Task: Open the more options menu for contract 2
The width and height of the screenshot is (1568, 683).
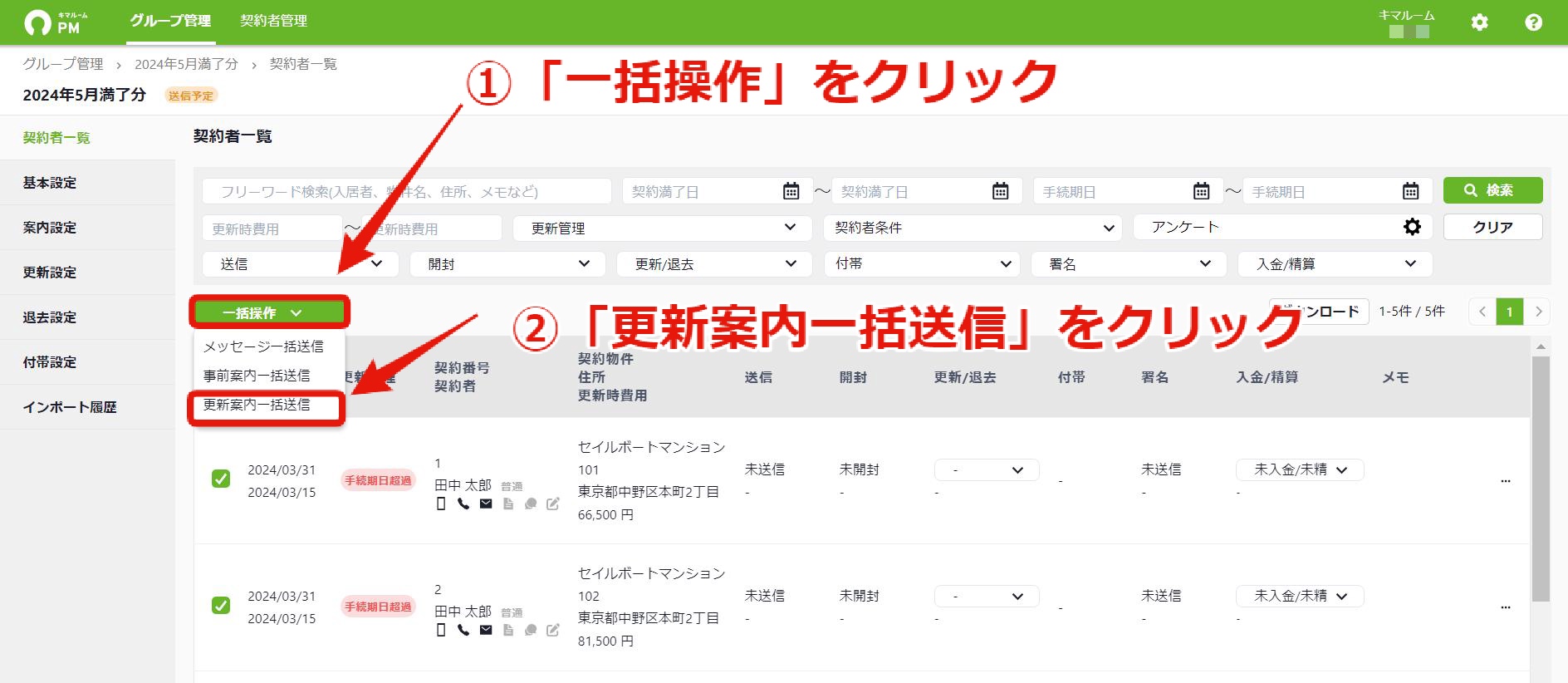Action: [1506, 607]
